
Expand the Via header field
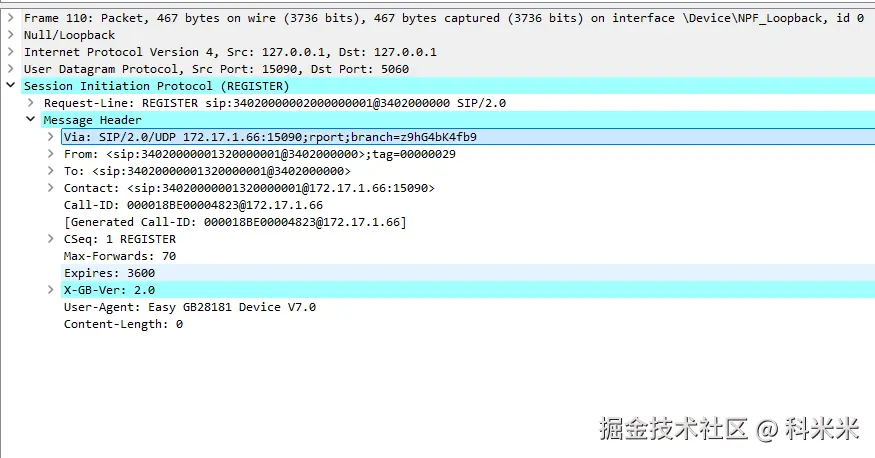(x=51, y=137)
